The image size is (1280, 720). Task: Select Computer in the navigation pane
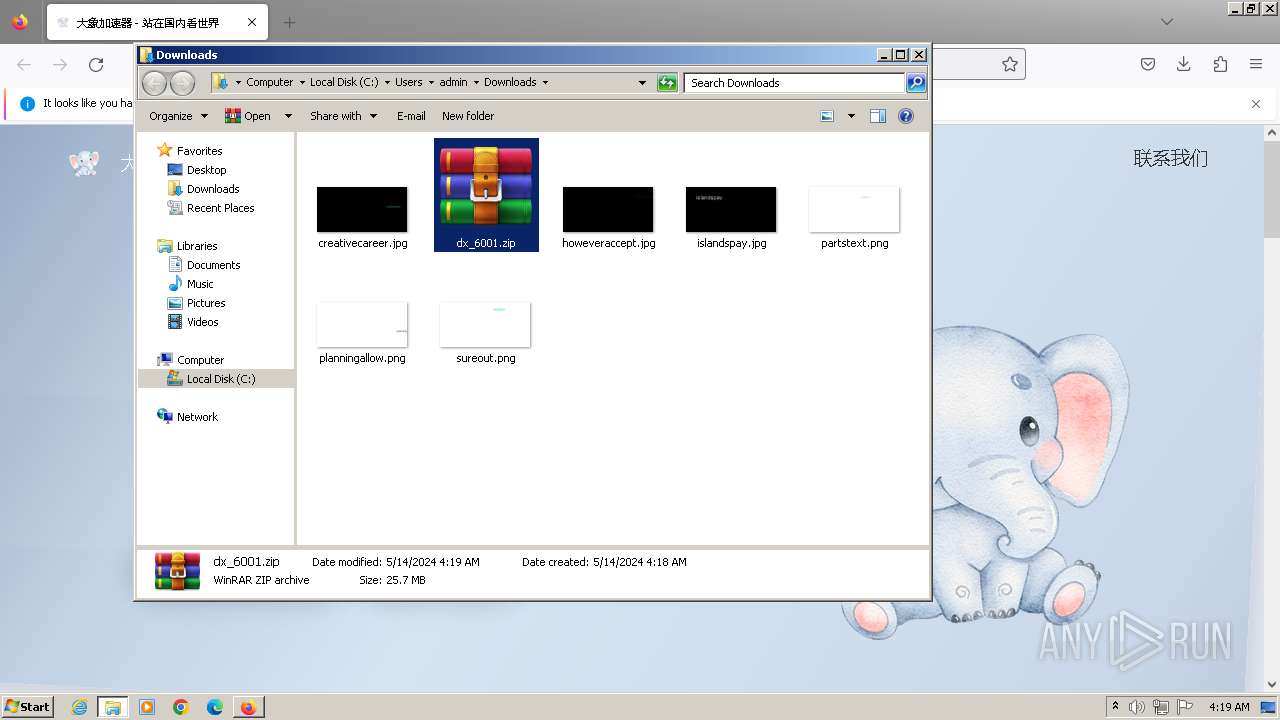click(x=200, y=360)
